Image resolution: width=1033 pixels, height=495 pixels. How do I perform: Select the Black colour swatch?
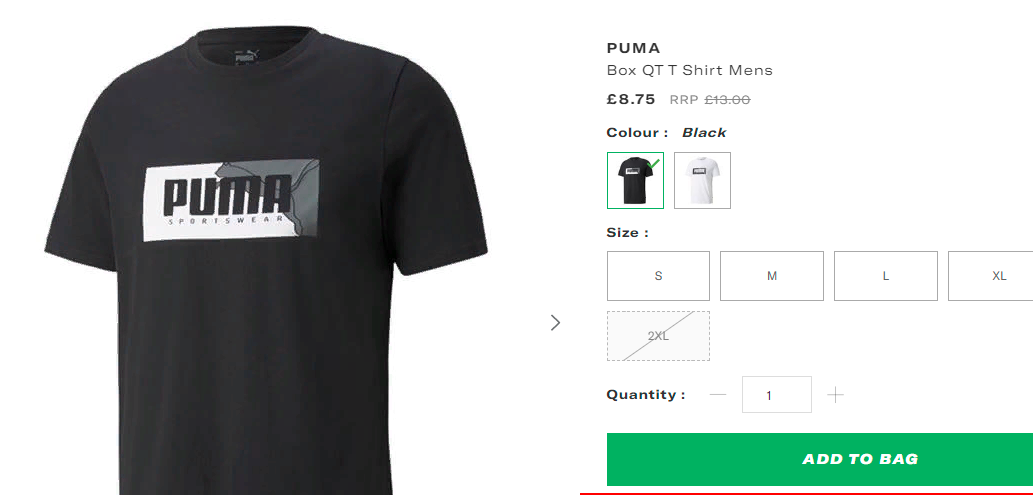(x=635, y=181)
